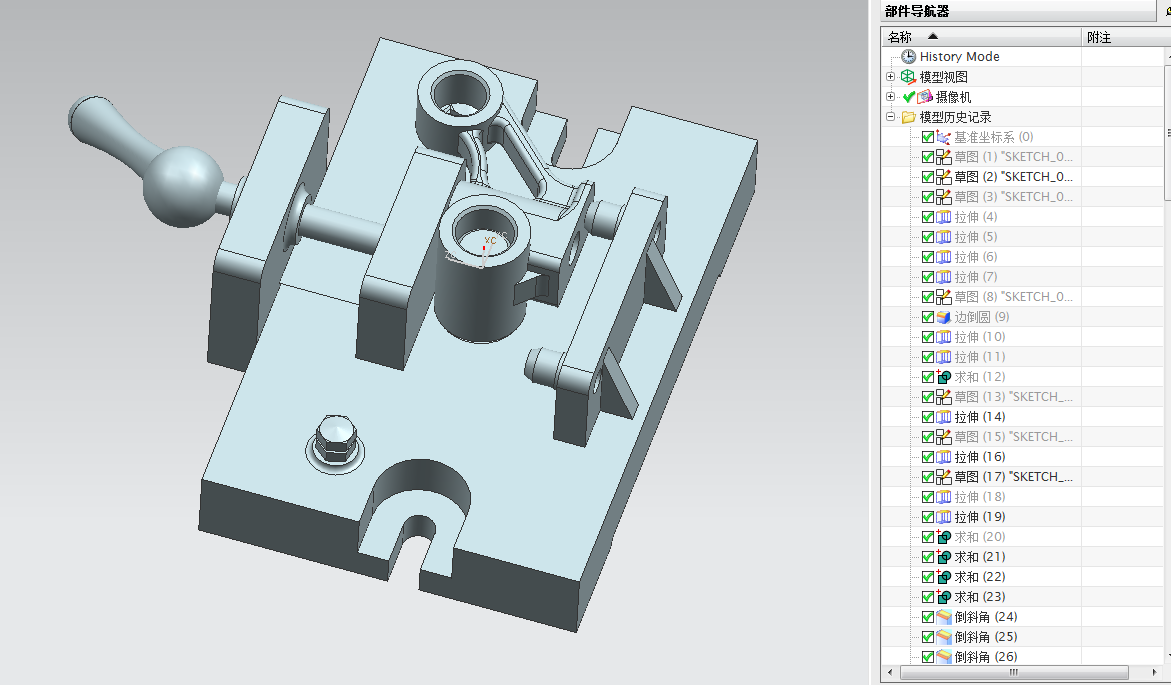Click the extrude icon of 拉伸 (14)

944,417
